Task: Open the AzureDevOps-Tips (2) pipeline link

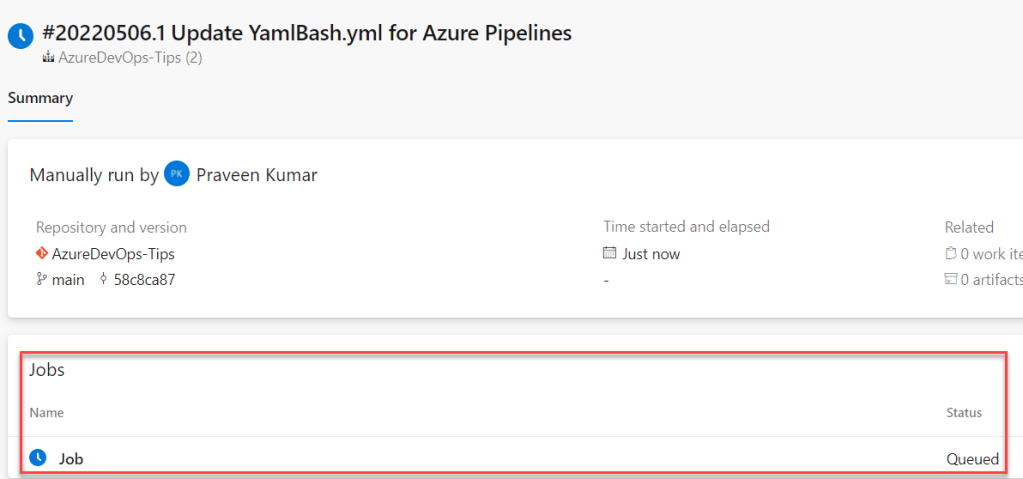Action: coord(130,58)
